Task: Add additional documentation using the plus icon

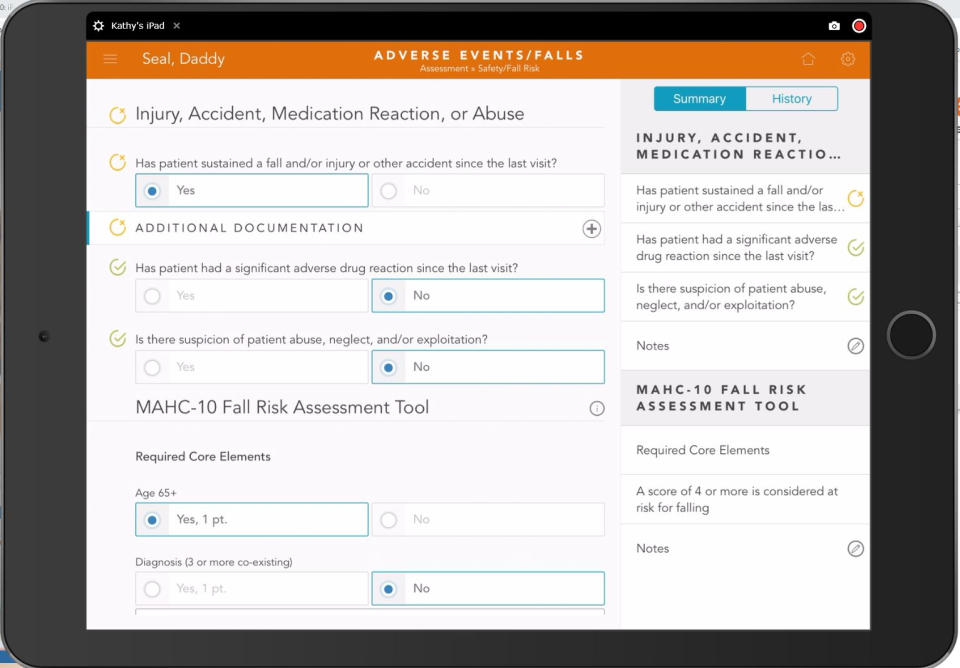Action: coord(591,228)
